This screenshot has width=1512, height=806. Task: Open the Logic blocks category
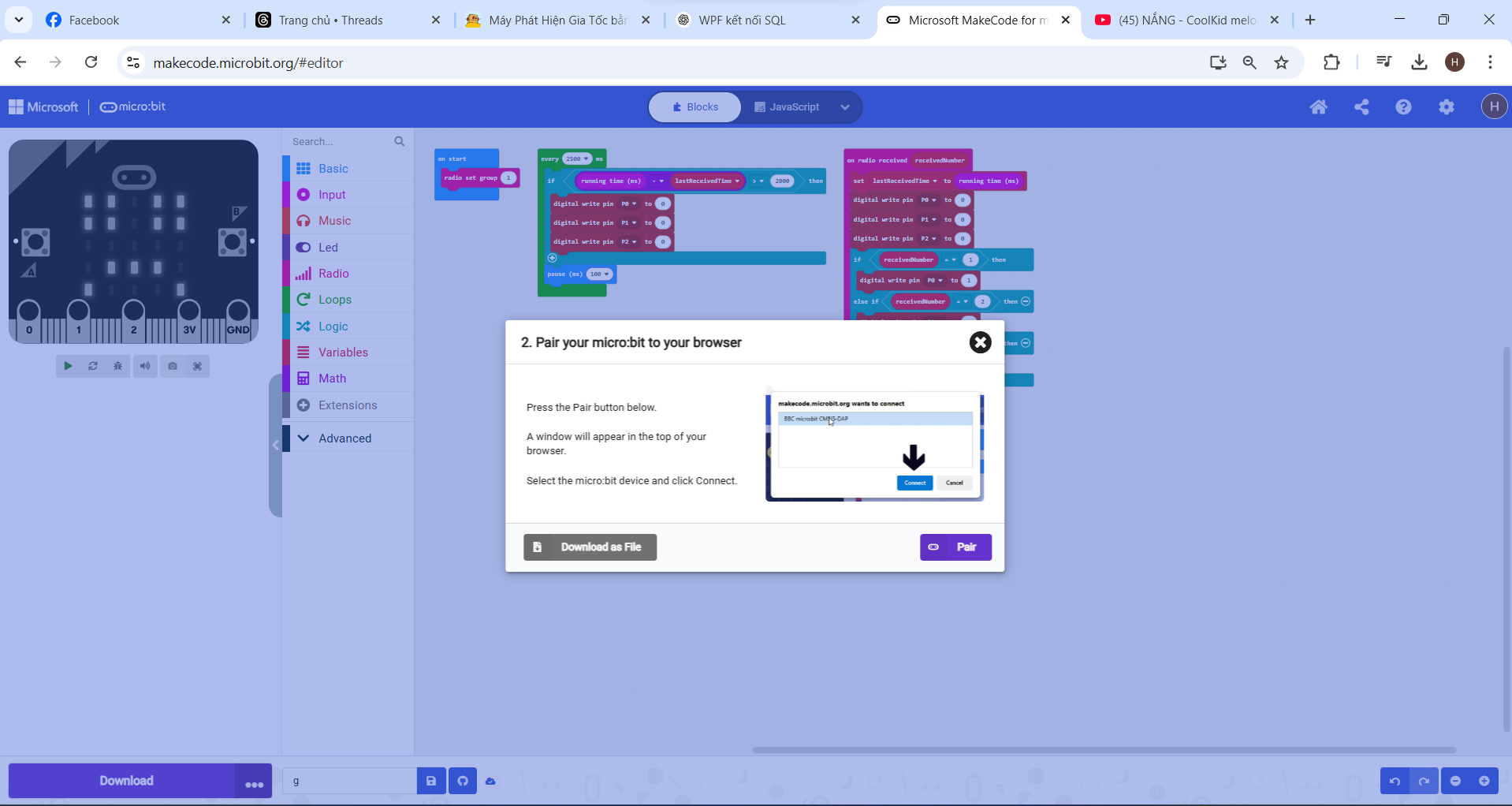[348, 327]
